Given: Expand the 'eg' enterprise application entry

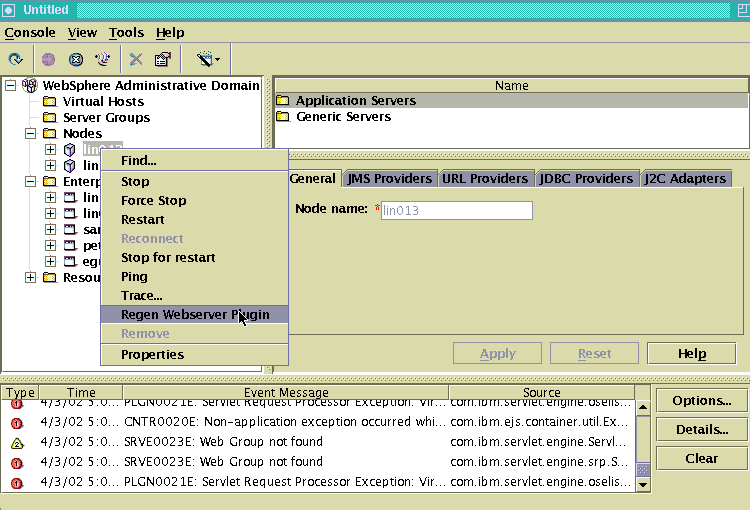Looking at the screenshot, I should pyautogui.click(x=50, y=261).
